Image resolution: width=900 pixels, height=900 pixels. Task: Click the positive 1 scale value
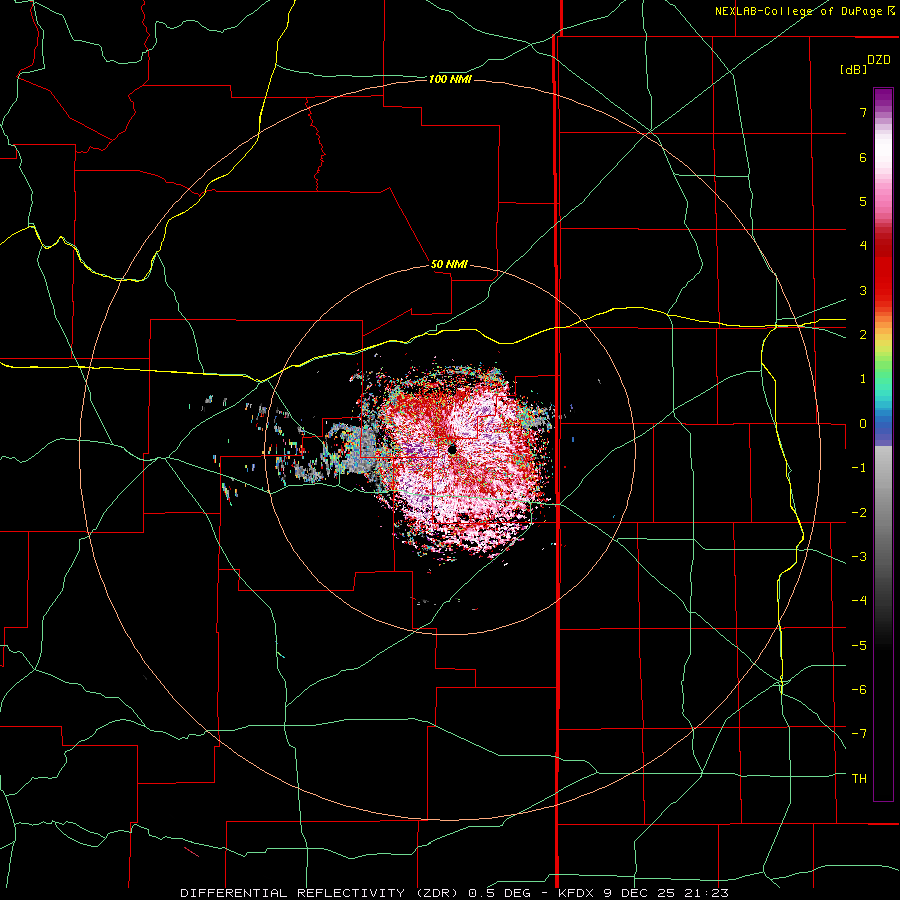[x=863, y=379]
